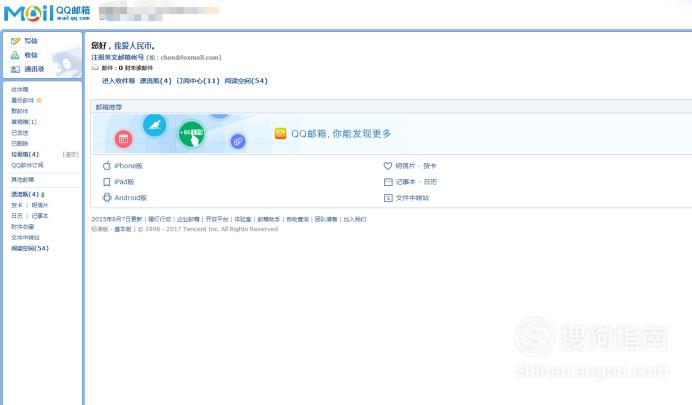The image size is (692, 405).
Task: Open 日历 link in recommendations
Action: click(430, 182)
